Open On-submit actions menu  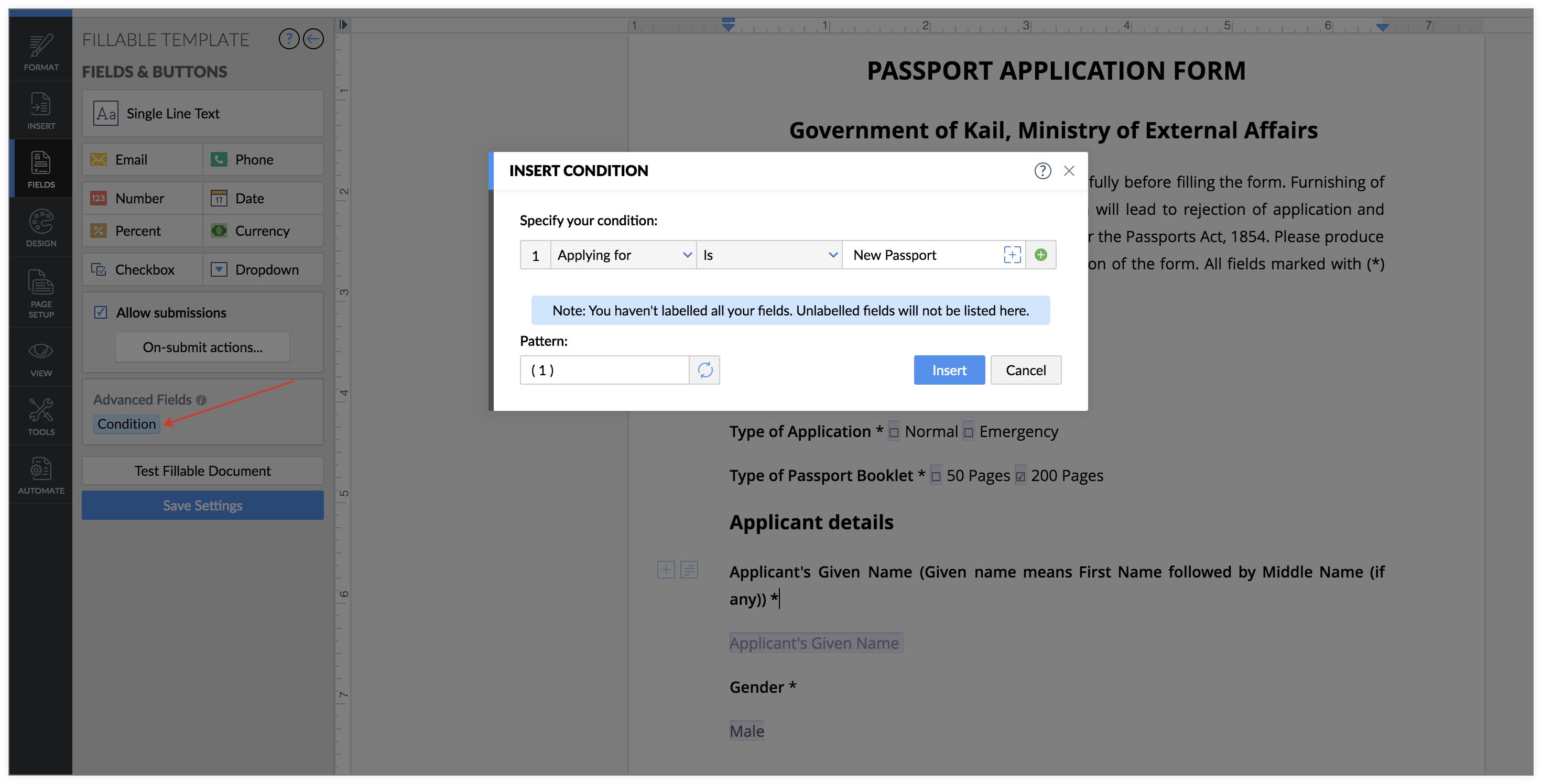point(202,348)
